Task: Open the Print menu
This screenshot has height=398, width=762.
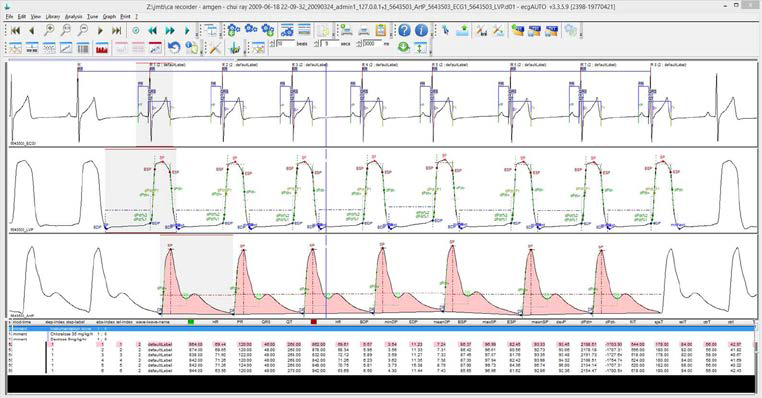Action: pos(125,17)
